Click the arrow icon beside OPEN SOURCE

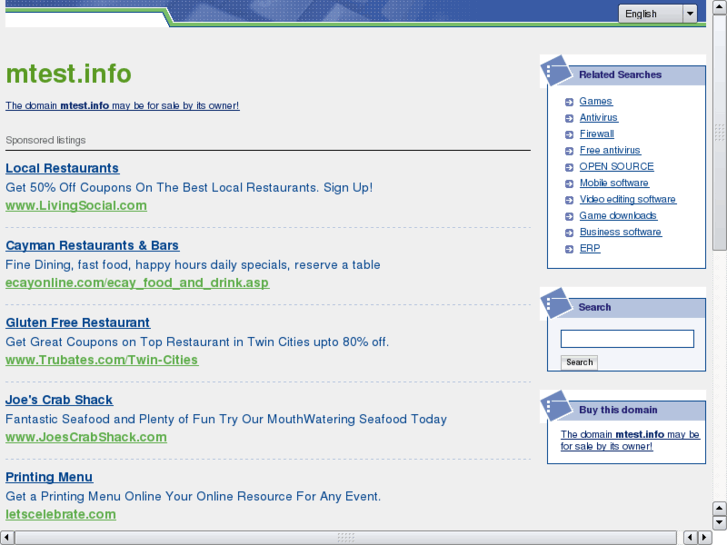[x=569, y=167]
